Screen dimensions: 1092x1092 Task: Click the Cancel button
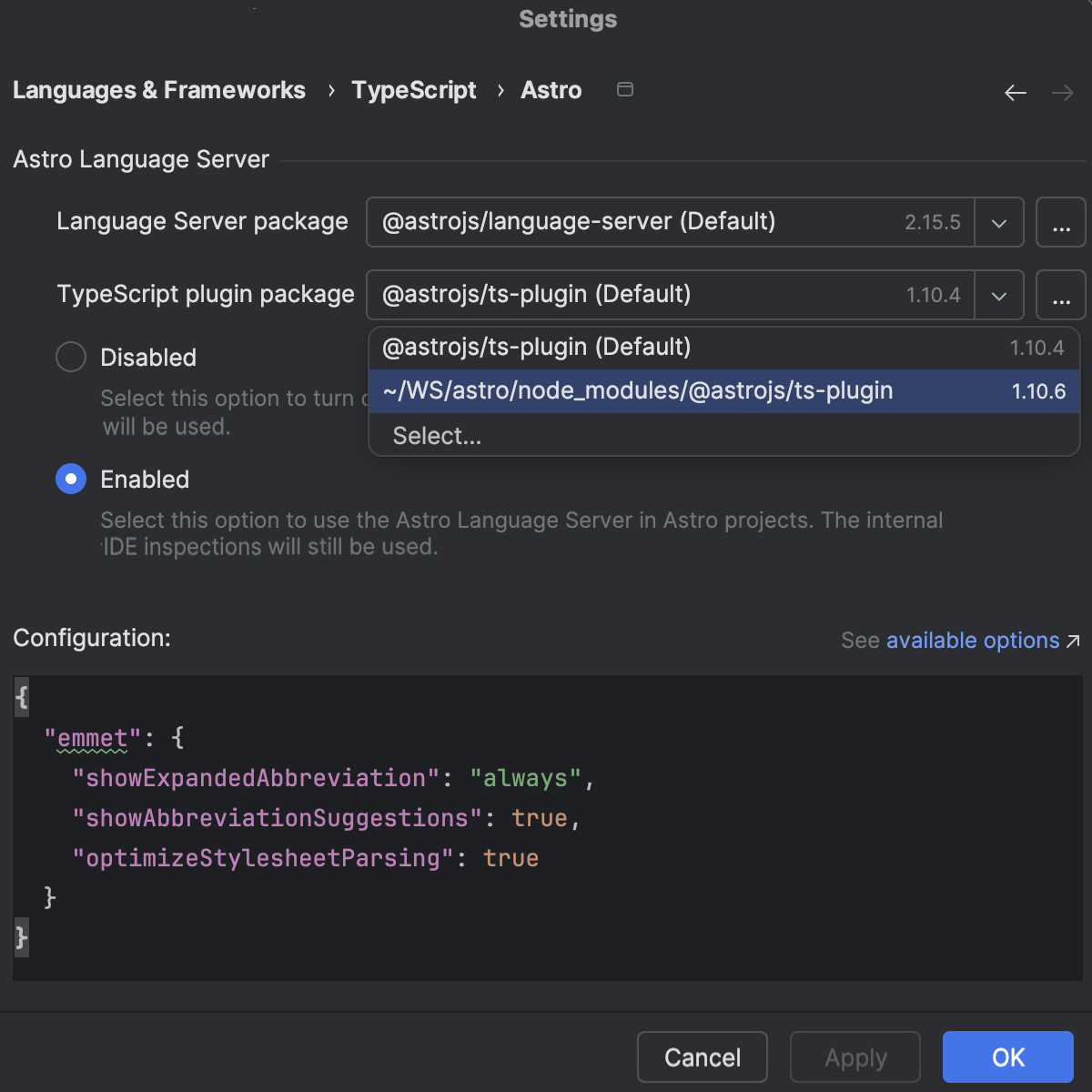point(703,1057)
